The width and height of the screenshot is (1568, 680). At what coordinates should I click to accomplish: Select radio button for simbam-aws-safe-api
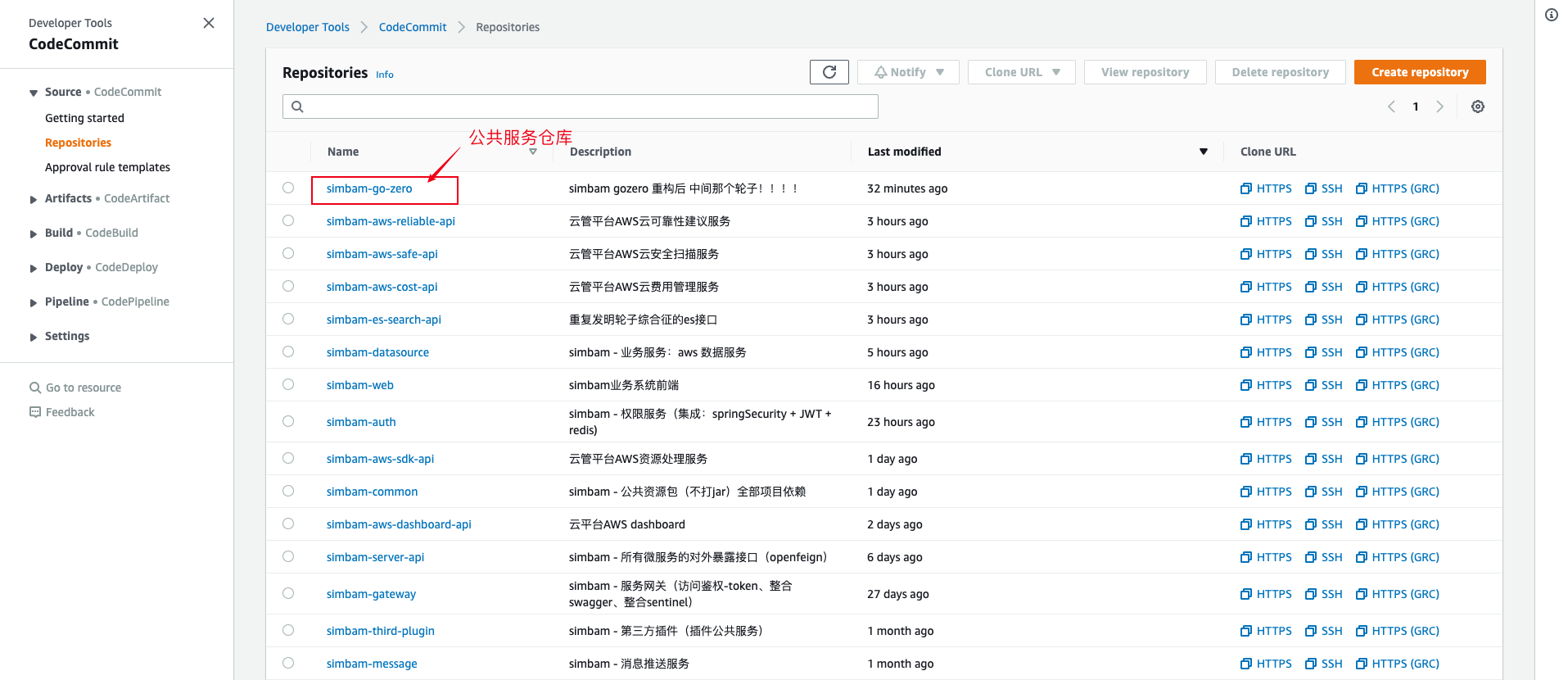click(x=288, y=253)
